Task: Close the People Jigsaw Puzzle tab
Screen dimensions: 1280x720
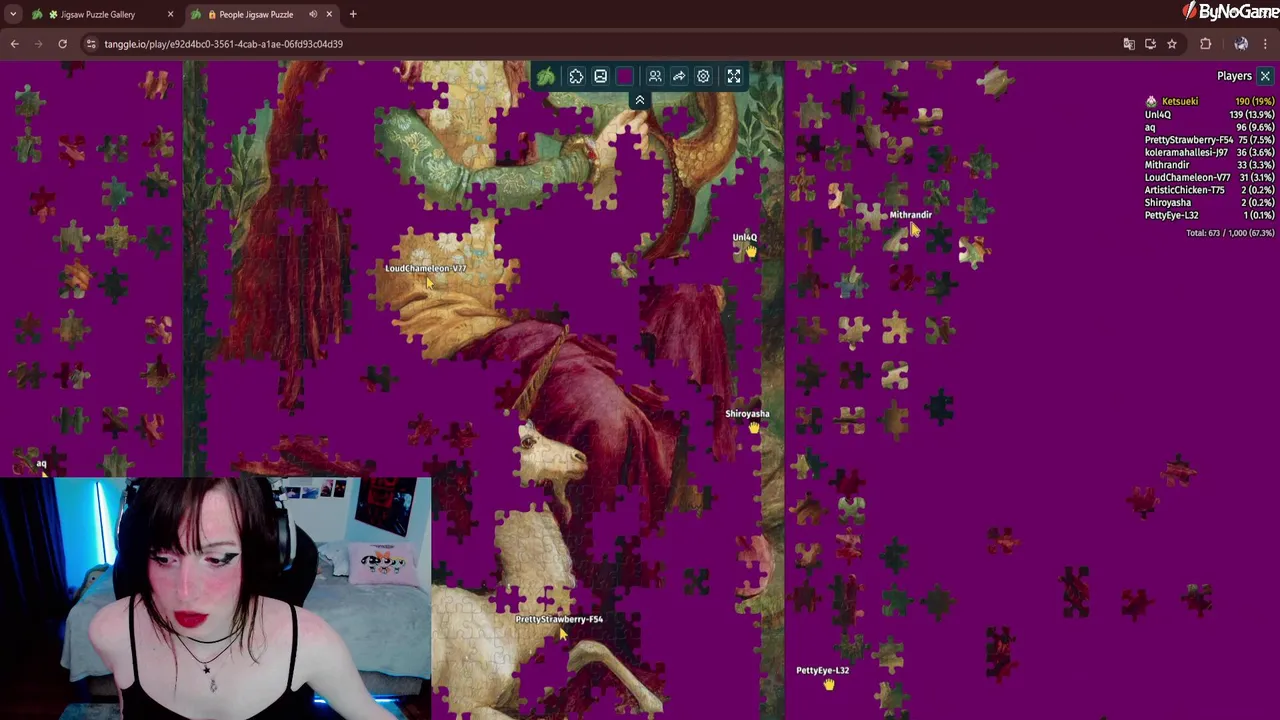Action: point(329,14)
